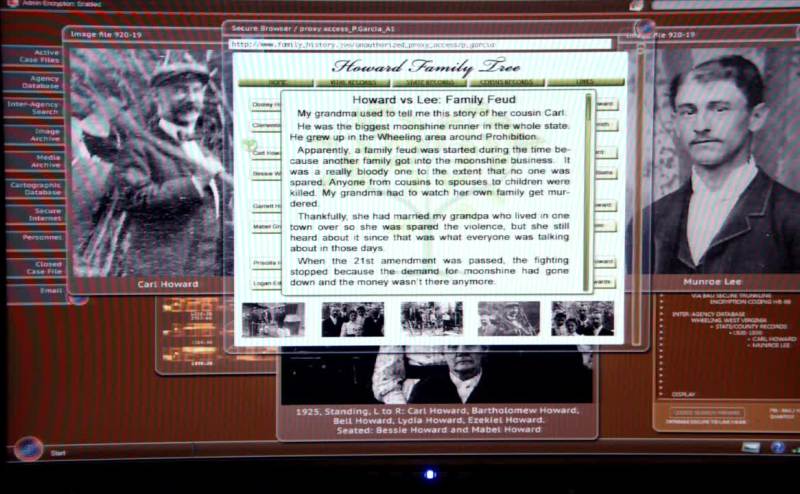Switch to the HOME tab of Family Tree
Image resolution: width=800 pixels, height=494 pixels.
275,82
